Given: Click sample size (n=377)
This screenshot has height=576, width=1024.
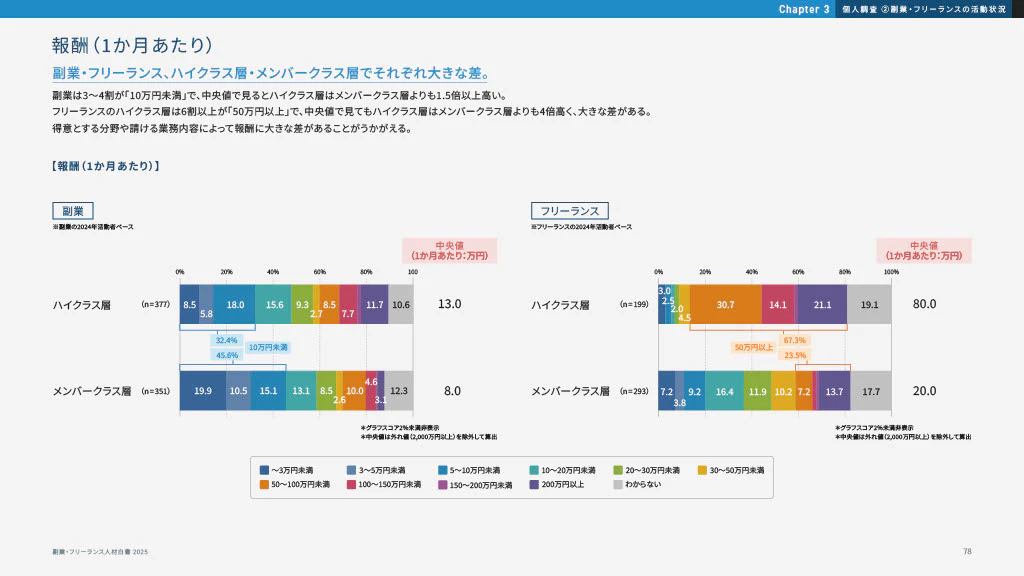Looking at the screenshot, I should [x=155, y=304].
